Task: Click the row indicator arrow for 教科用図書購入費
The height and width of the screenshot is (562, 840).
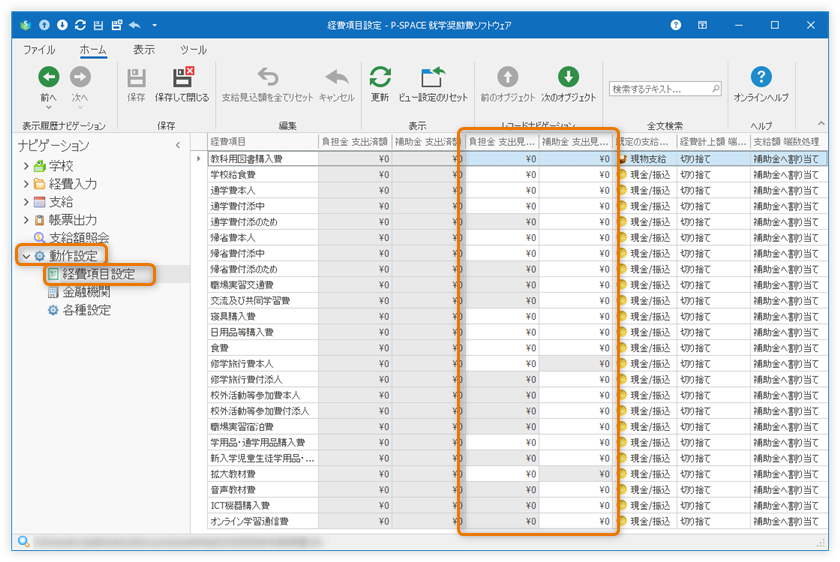Action: click(x=199, y=159)
